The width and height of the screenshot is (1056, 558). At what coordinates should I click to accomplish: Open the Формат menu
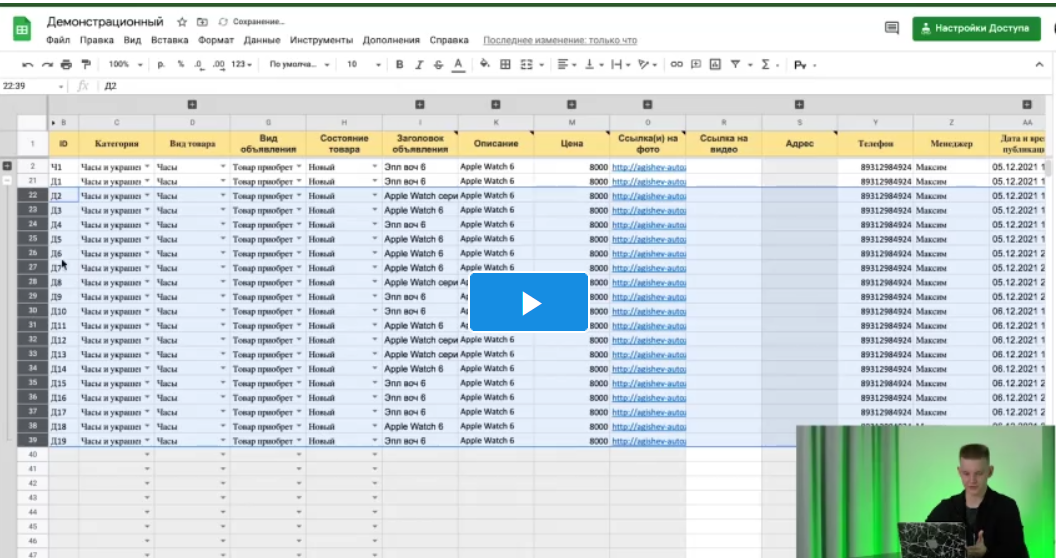pyautogui.click(x=216, y=40)
